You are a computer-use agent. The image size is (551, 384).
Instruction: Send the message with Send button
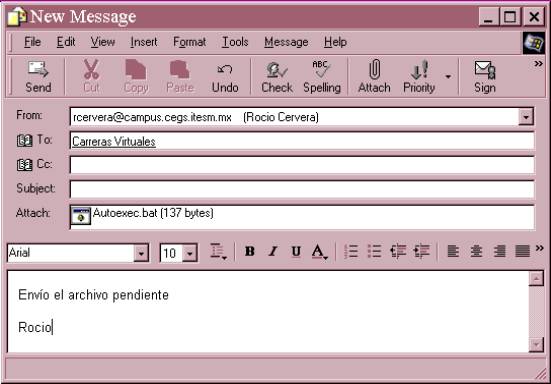38,76
